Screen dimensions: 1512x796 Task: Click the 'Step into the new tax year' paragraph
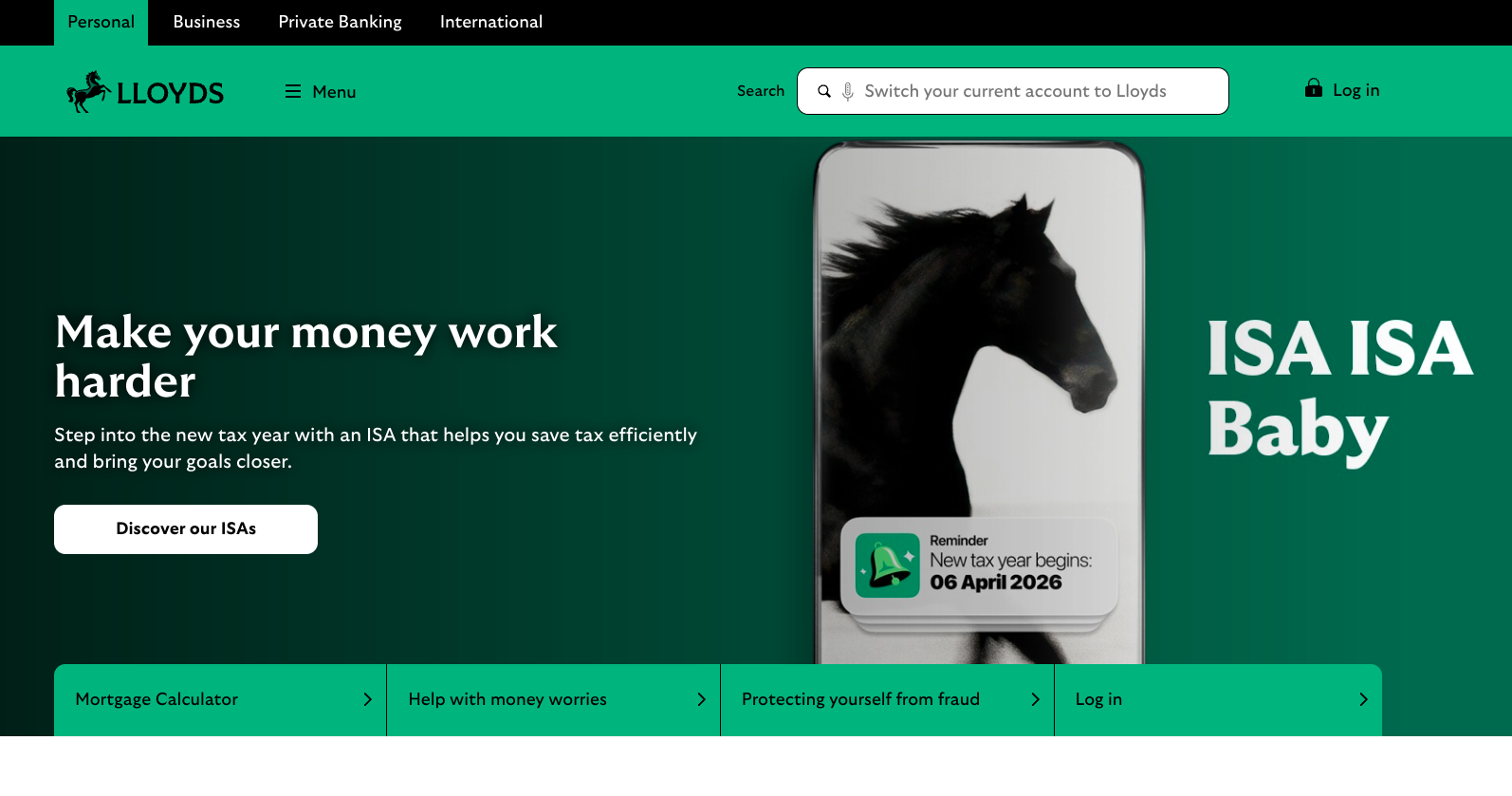tap(376, 448)
